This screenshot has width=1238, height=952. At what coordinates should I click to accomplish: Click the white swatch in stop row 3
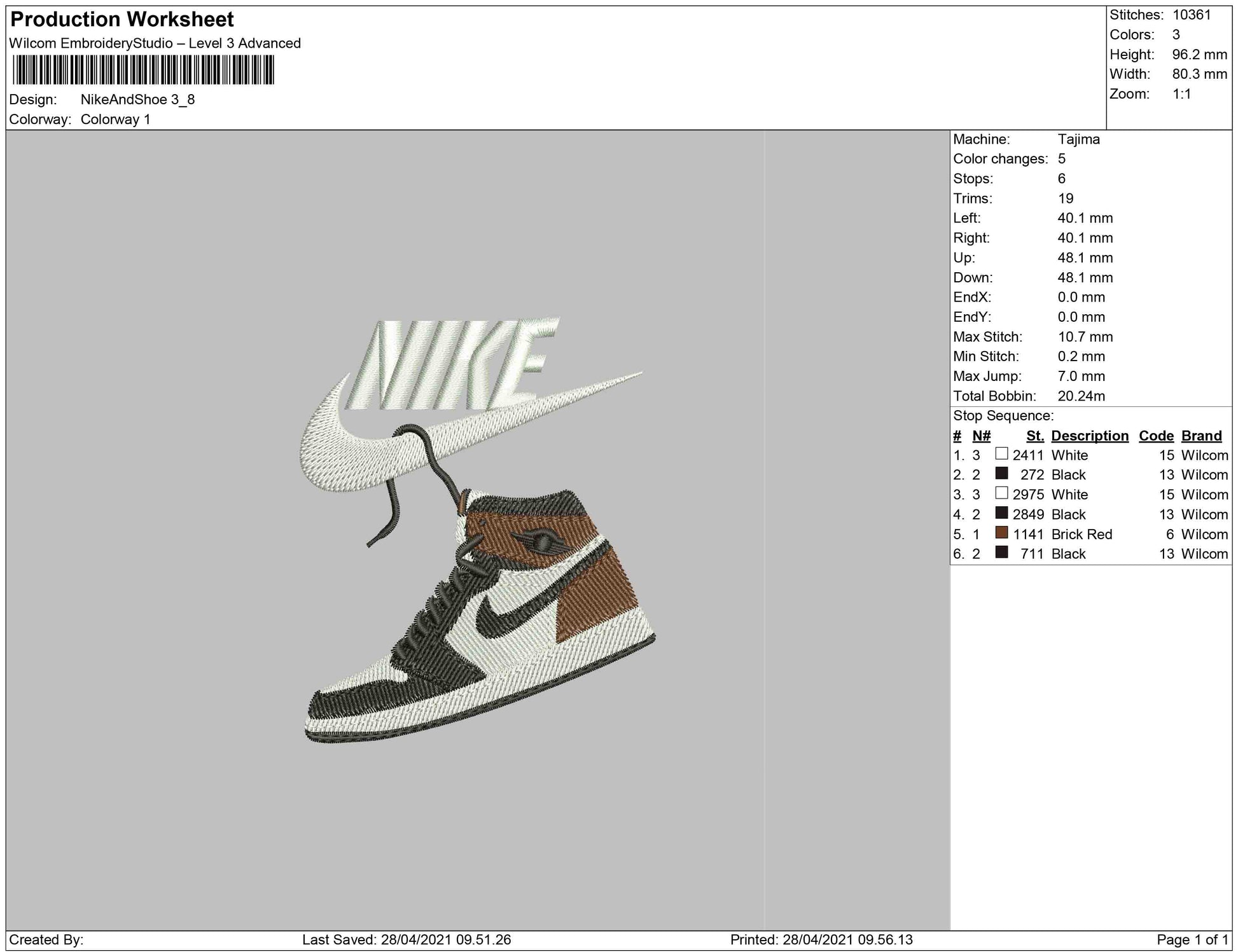1001,493
